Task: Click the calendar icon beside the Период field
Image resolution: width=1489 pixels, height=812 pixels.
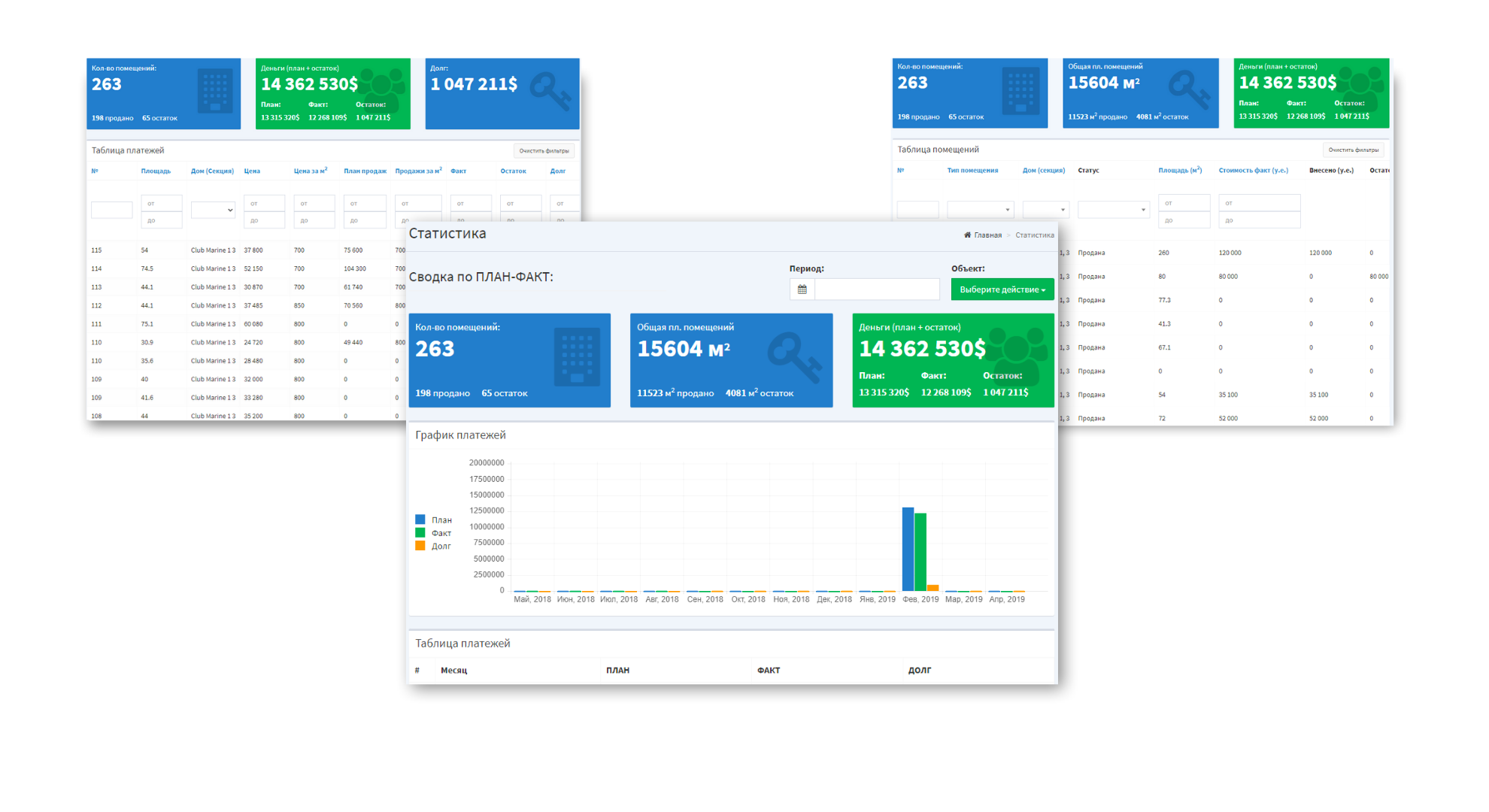Action: tap(802, 289)
